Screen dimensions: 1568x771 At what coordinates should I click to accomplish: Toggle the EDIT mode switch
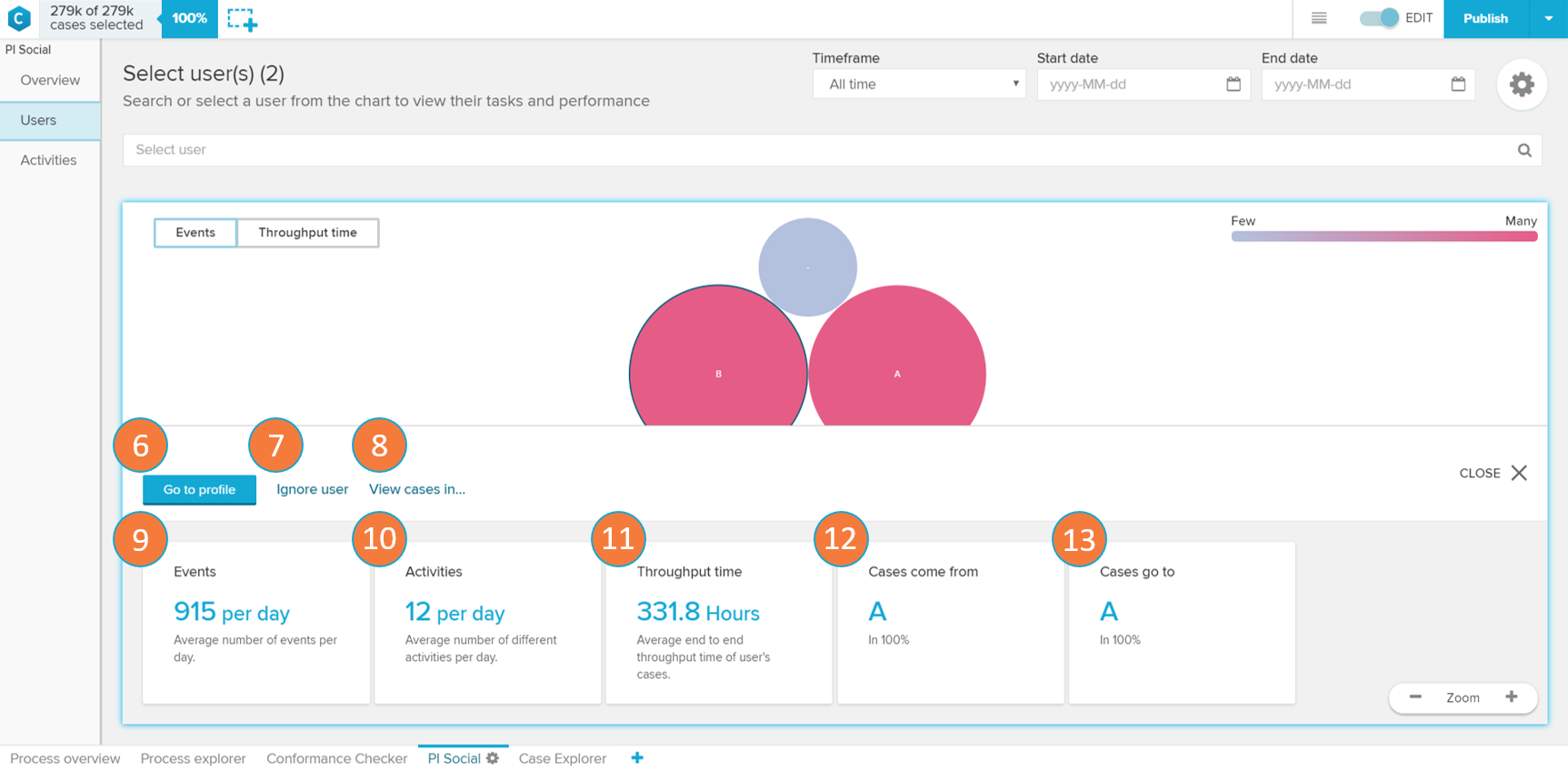(x=1378, y=18)
